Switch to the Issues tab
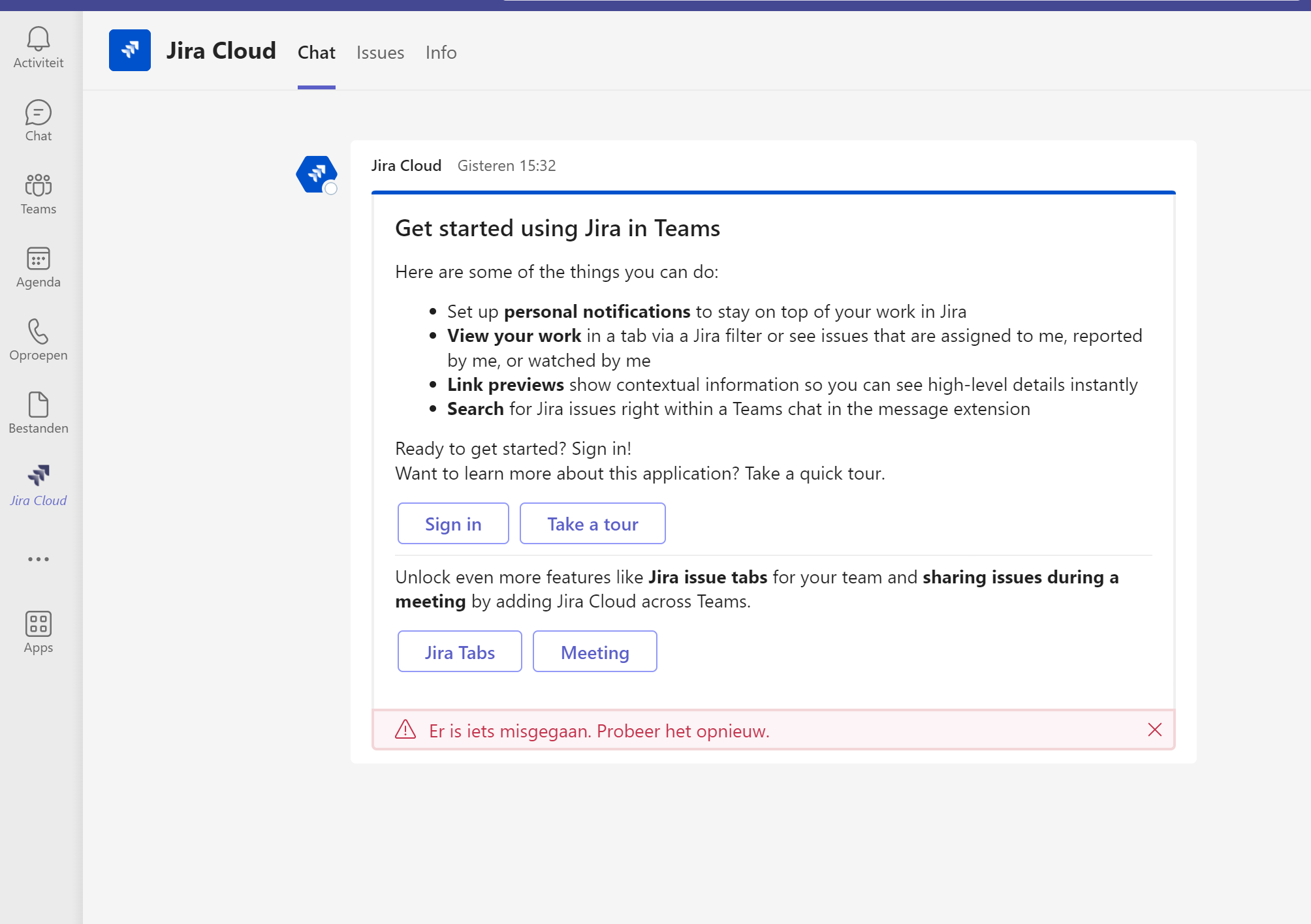 tap(380, 52)
